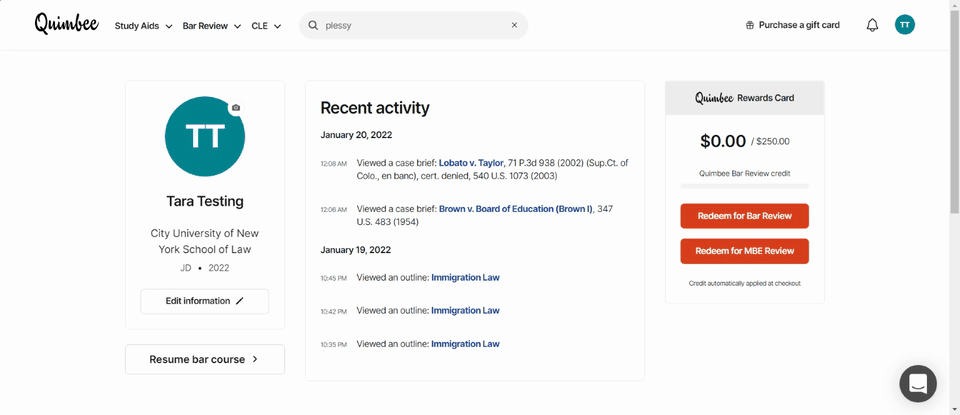Click Resume bar course button

204,359
